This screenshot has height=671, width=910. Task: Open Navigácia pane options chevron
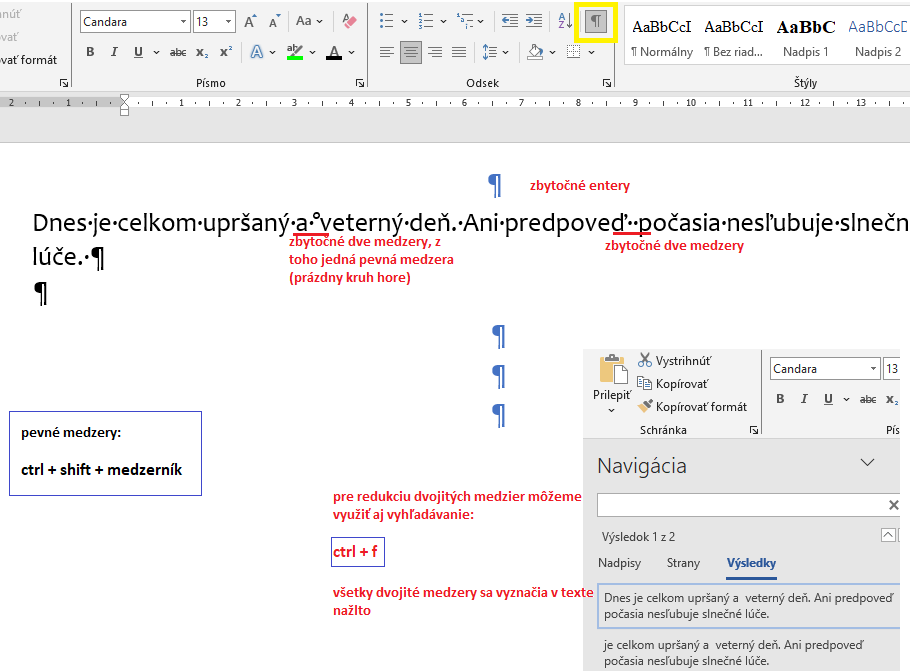[867, 463]
